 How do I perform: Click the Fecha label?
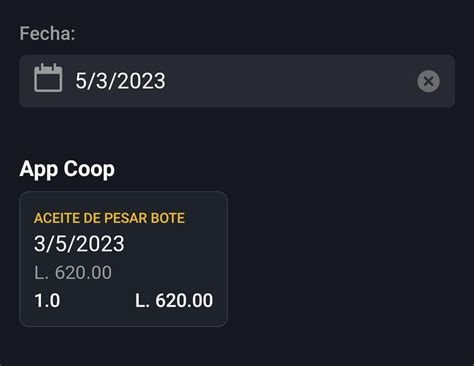(47, 33)
